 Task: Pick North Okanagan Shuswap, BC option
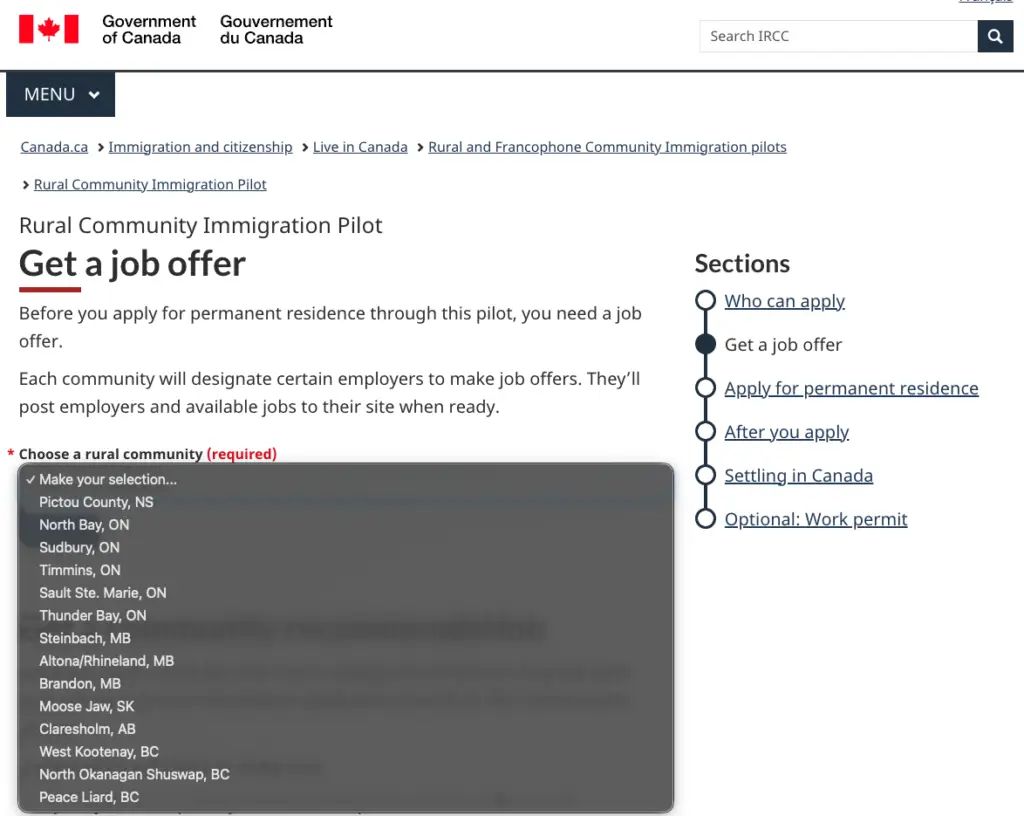click(x=345, y=774)
